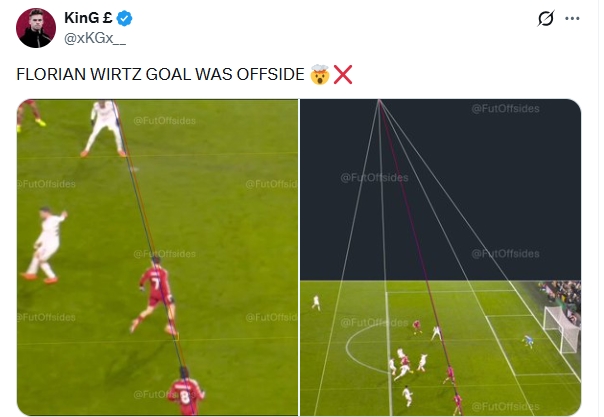
Task: Open the Grok explain-post icon
Action: click(546, 18)
